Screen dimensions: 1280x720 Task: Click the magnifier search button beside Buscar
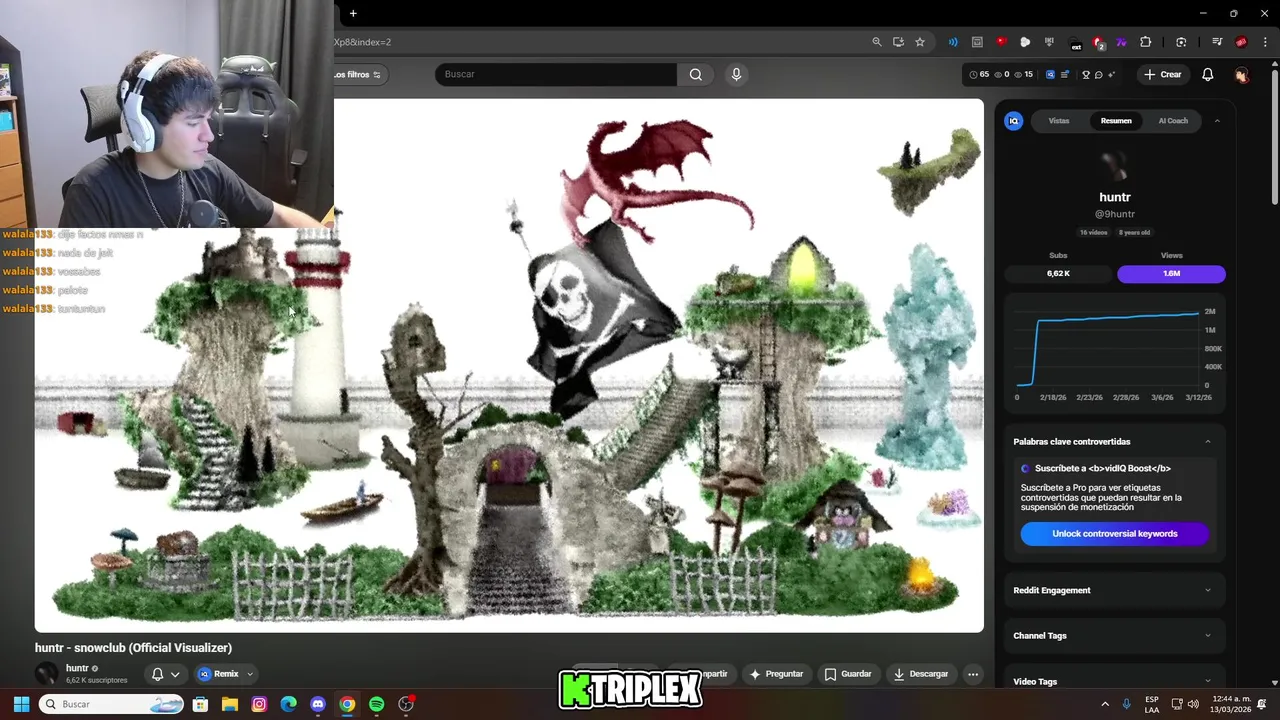tap(696, 74)
